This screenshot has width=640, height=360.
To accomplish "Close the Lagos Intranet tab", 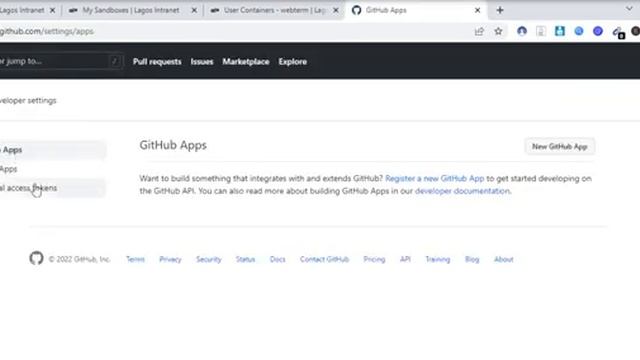I will (x=52, y=10).
